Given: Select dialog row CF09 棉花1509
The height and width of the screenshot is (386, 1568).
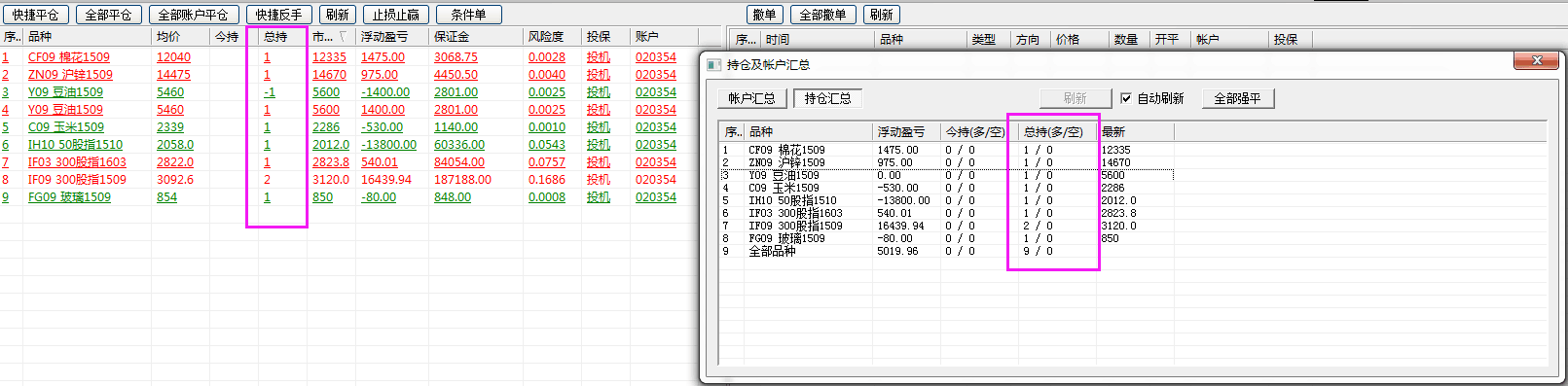Looking at the screenshot, I should point(946,150).
